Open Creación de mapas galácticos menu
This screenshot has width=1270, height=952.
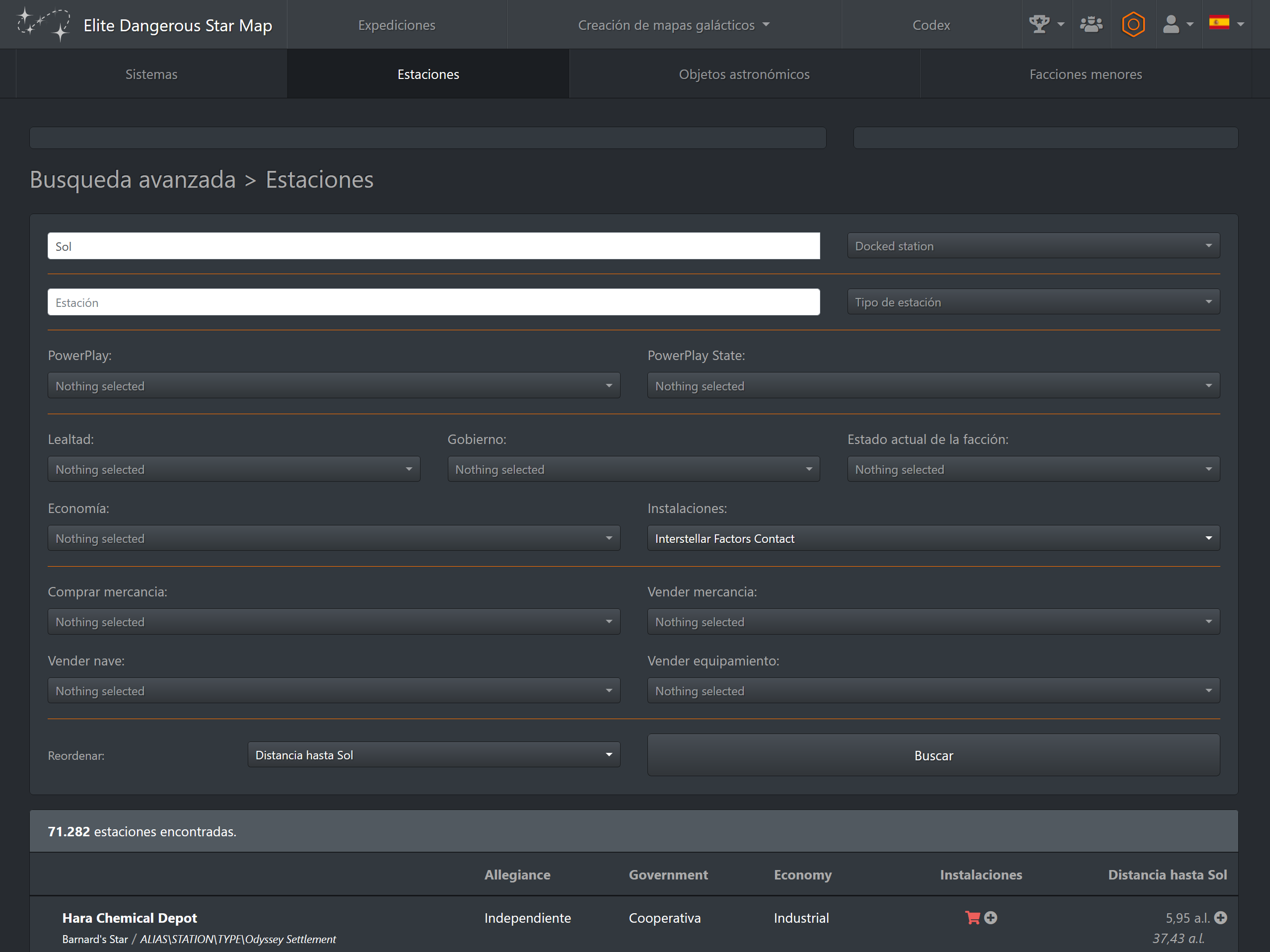674,25
